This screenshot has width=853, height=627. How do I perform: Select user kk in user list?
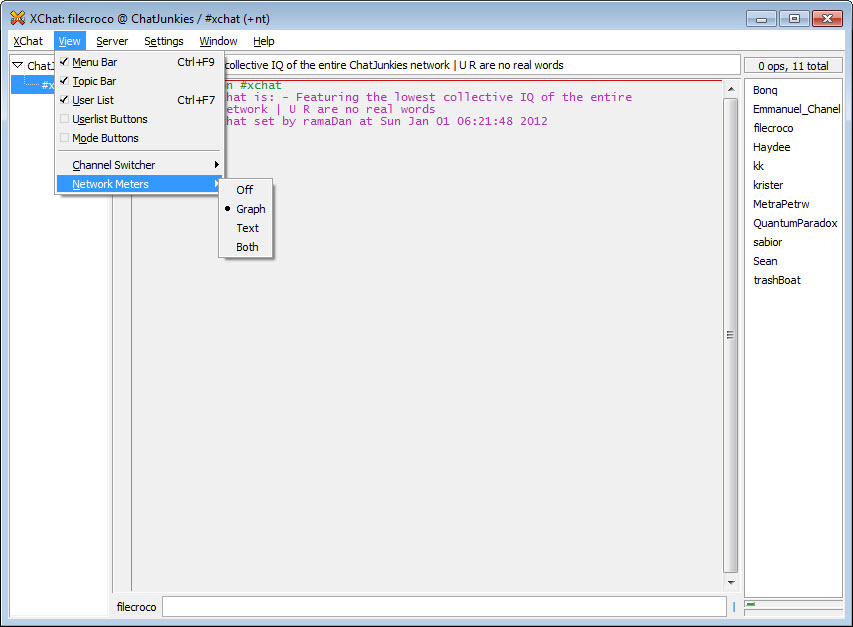758,166
